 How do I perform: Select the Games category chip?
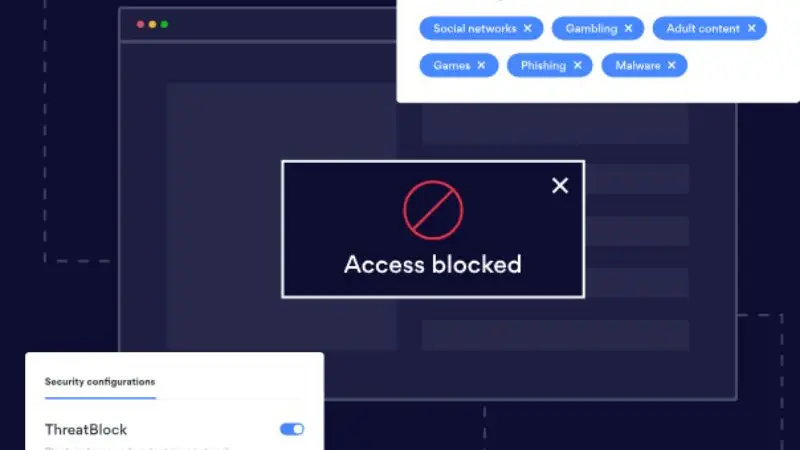(459, 65)
